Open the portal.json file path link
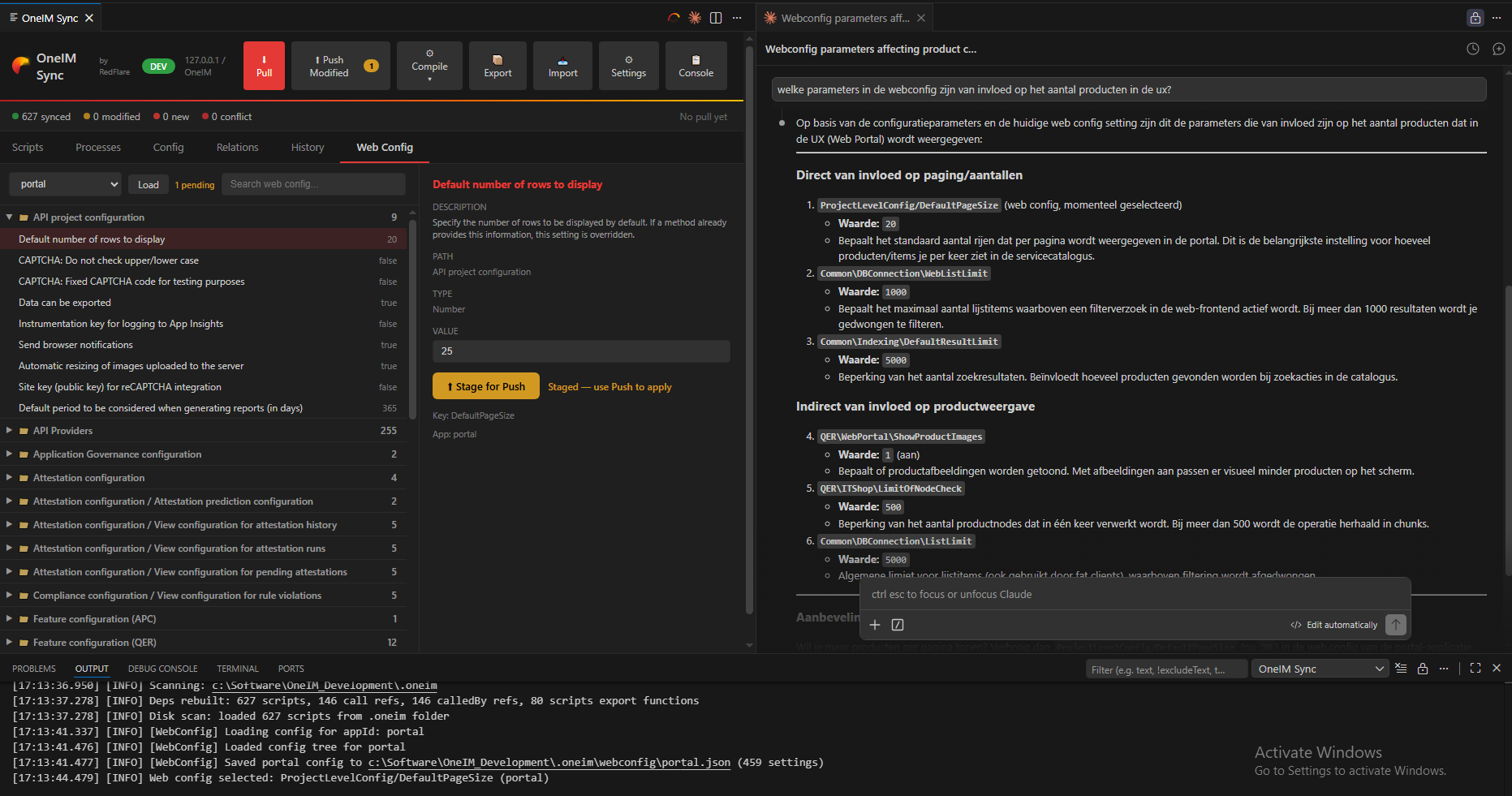1512x796 pixels. point(549,763)
